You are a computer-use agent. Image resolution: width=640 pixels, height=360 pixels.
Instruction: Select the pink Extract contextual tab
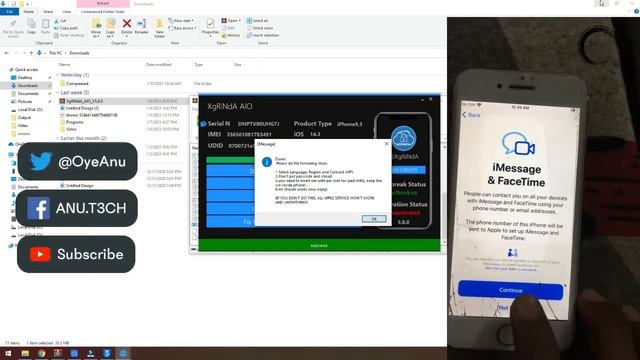103,4
